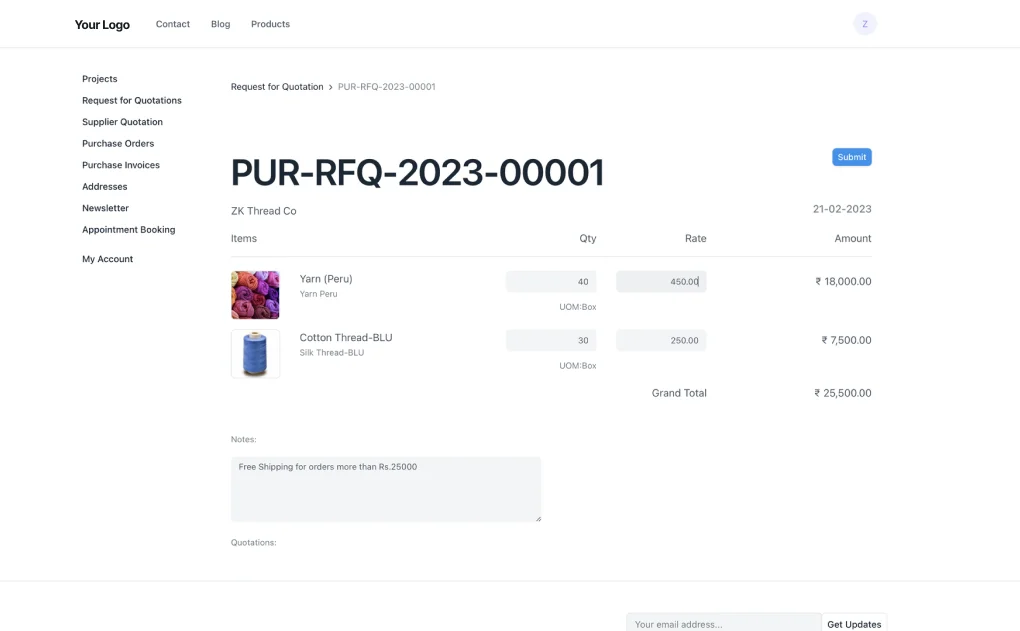1020x631 pixels.
Task: Go to Purchase Invoices page
Action: coord(121,165)
